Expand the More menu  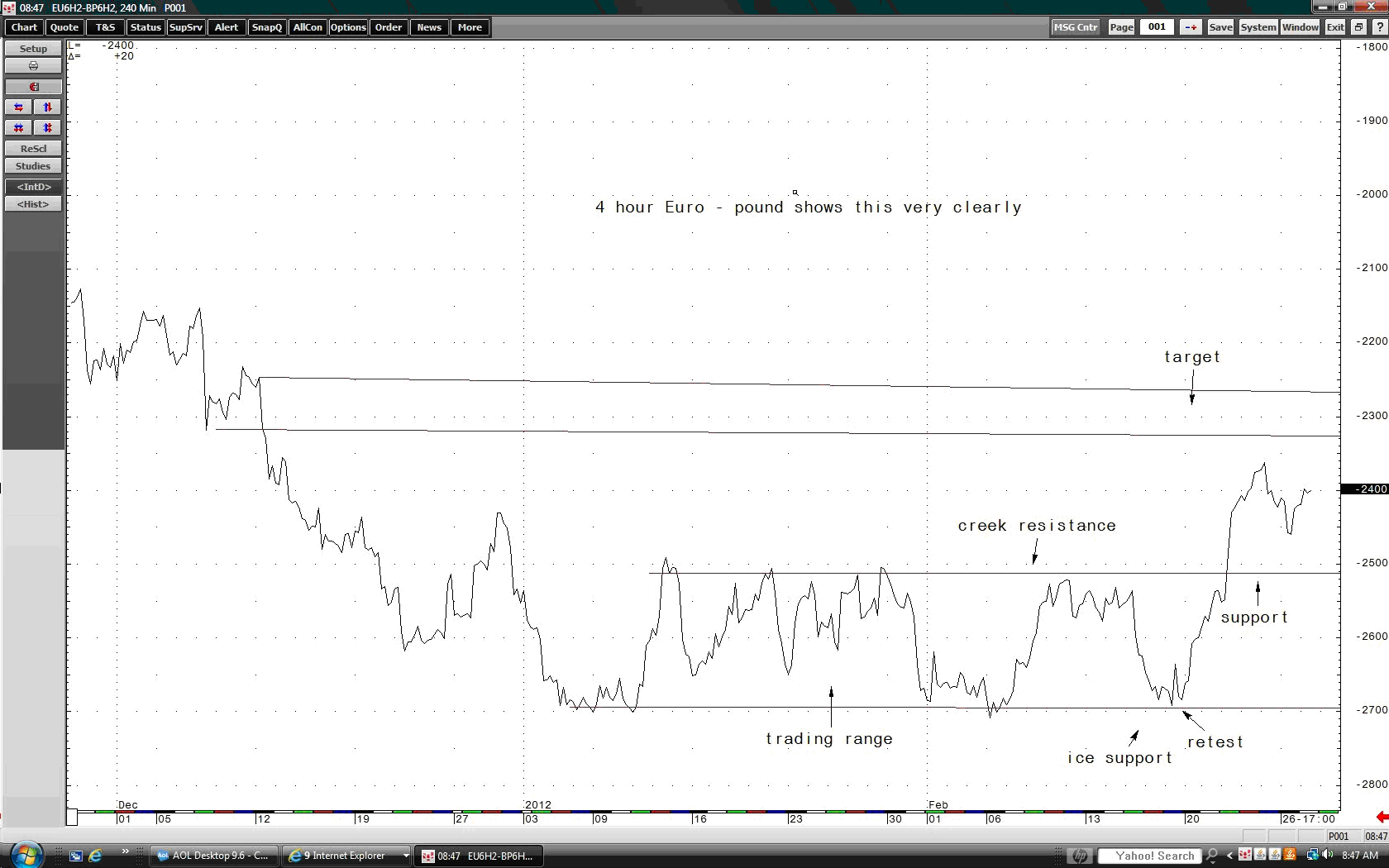pos(470,27)
